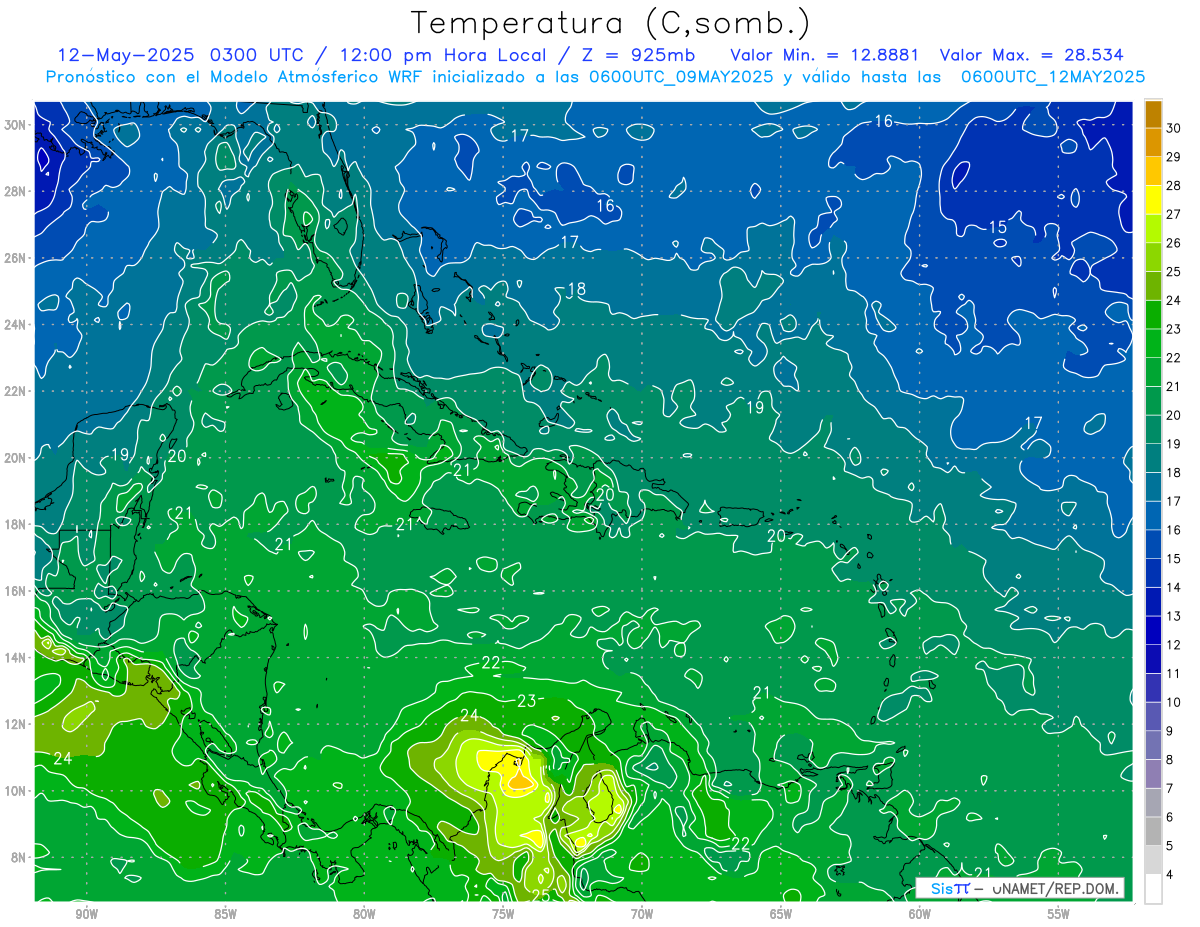This screenshot has width=1200, height=927.
Task: Click the "Valor Min. = 12.8881" text
Action: click(x=824, y=55)
